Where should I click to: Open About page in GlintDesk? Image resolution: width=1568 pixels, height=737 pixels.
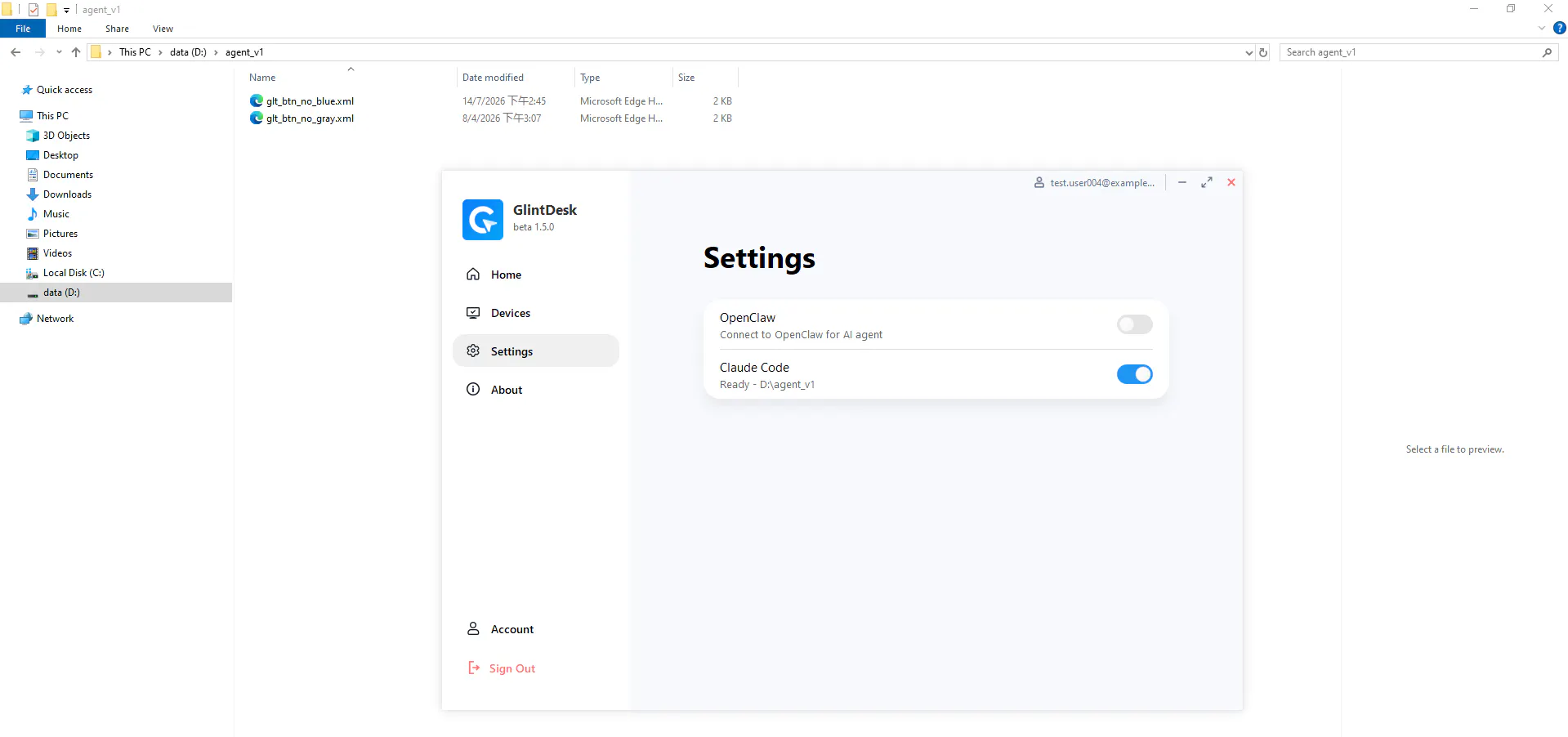535,390
